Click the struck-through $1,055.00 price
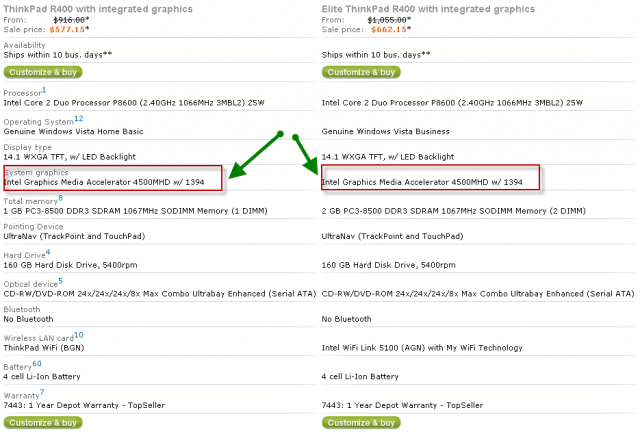Image resolution: width=640 pixels, height=434 pixels. [x=387, y=20]
